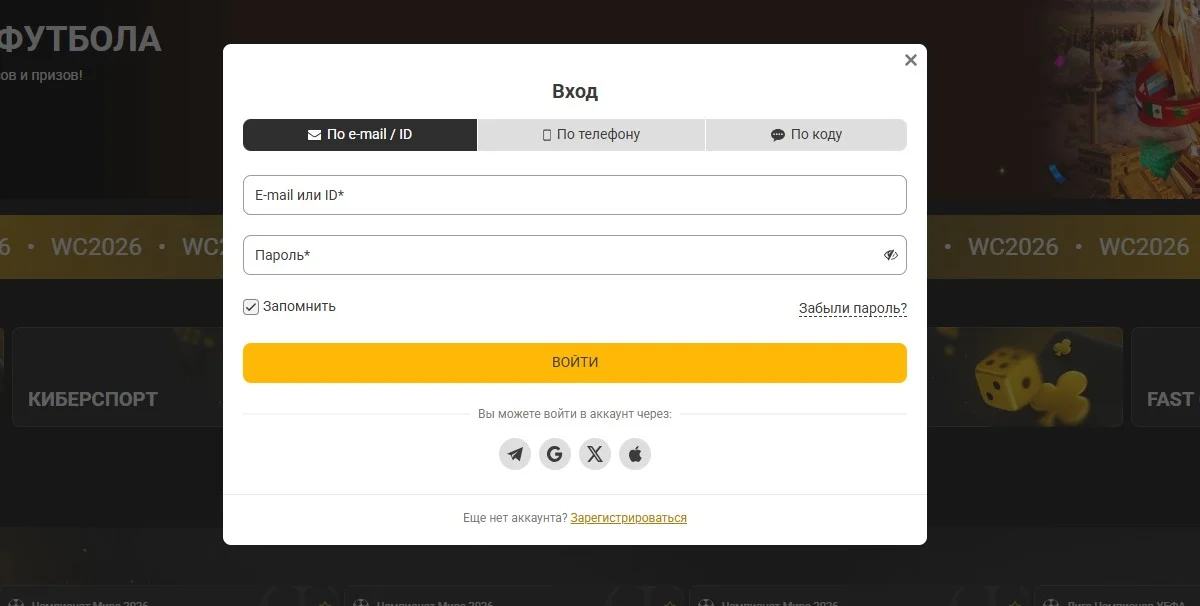Click the yellow ВОЙТИ button

coord(575,362)
